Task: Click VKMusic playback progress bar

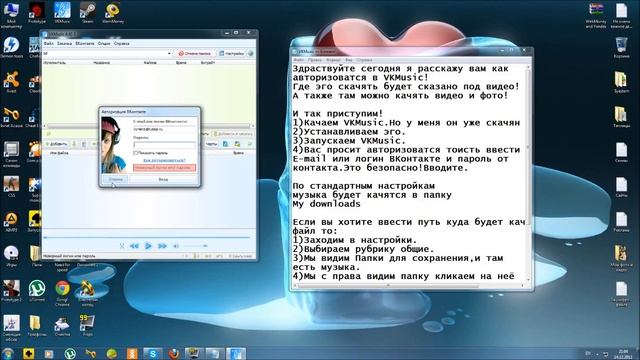Action: tap(147, 237)
